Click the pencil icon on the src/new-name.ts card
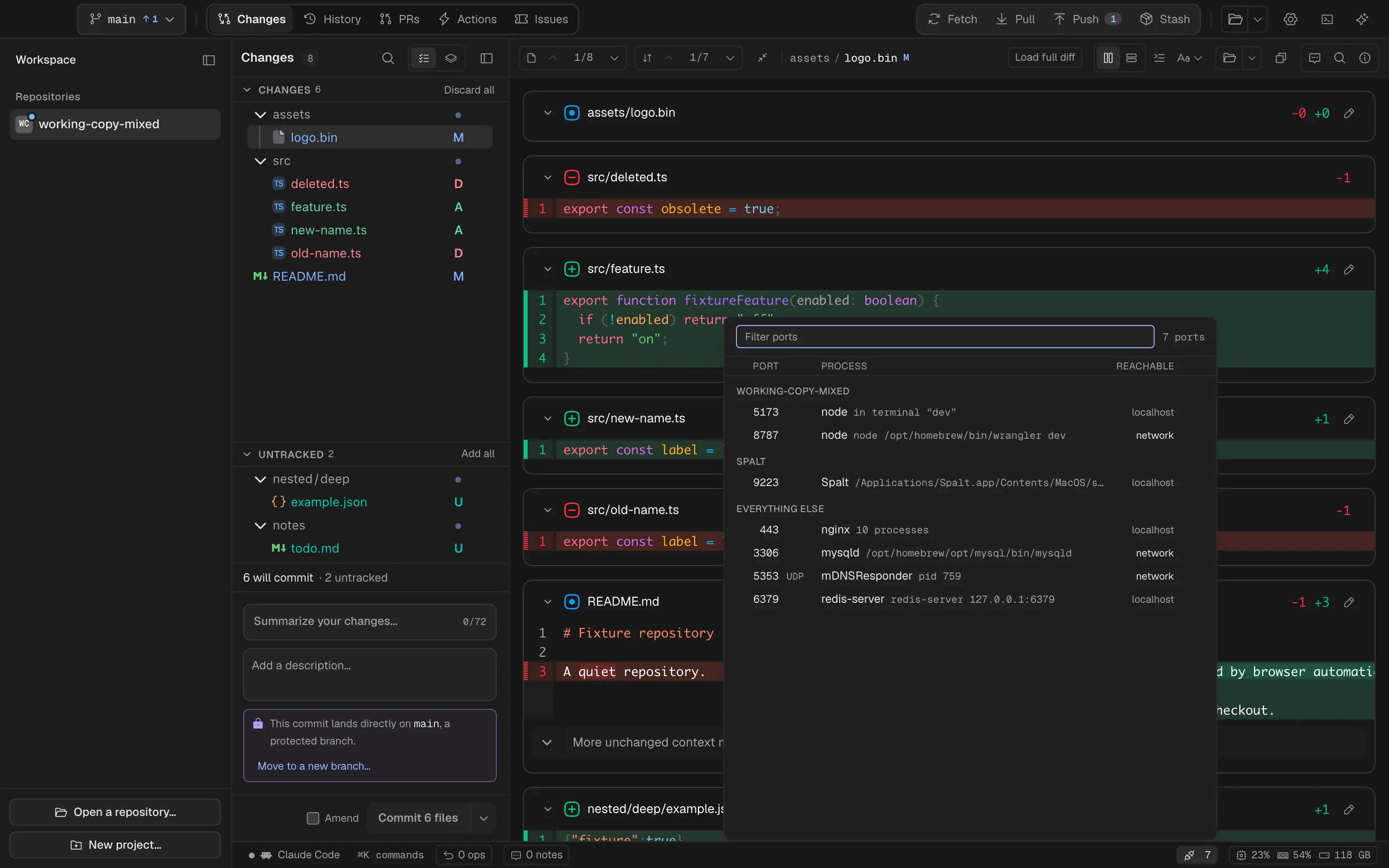Image resolution: width=1389 pixels, height=868 pixels. 1349,419
